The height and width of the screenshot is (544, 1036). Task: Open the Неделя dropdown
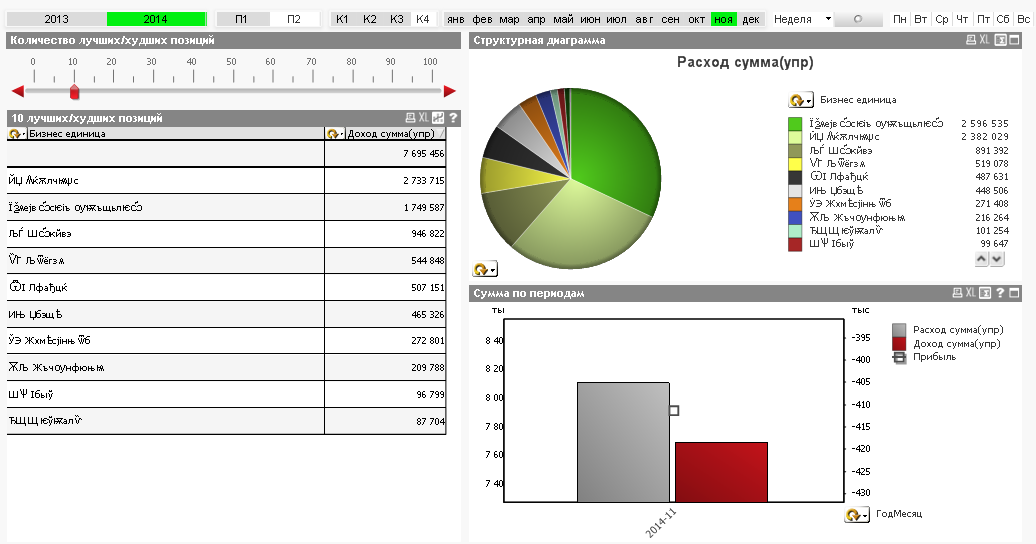828,19
